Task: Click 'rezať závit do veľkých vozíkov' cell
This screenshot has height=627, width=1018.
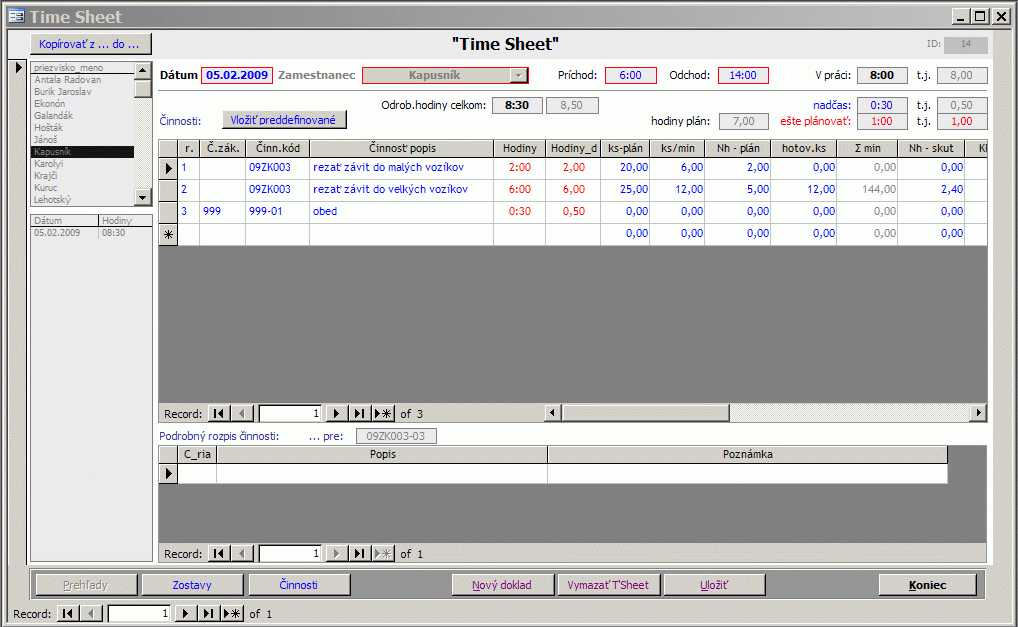Action: pyautogui.click(x=401, y=190)
